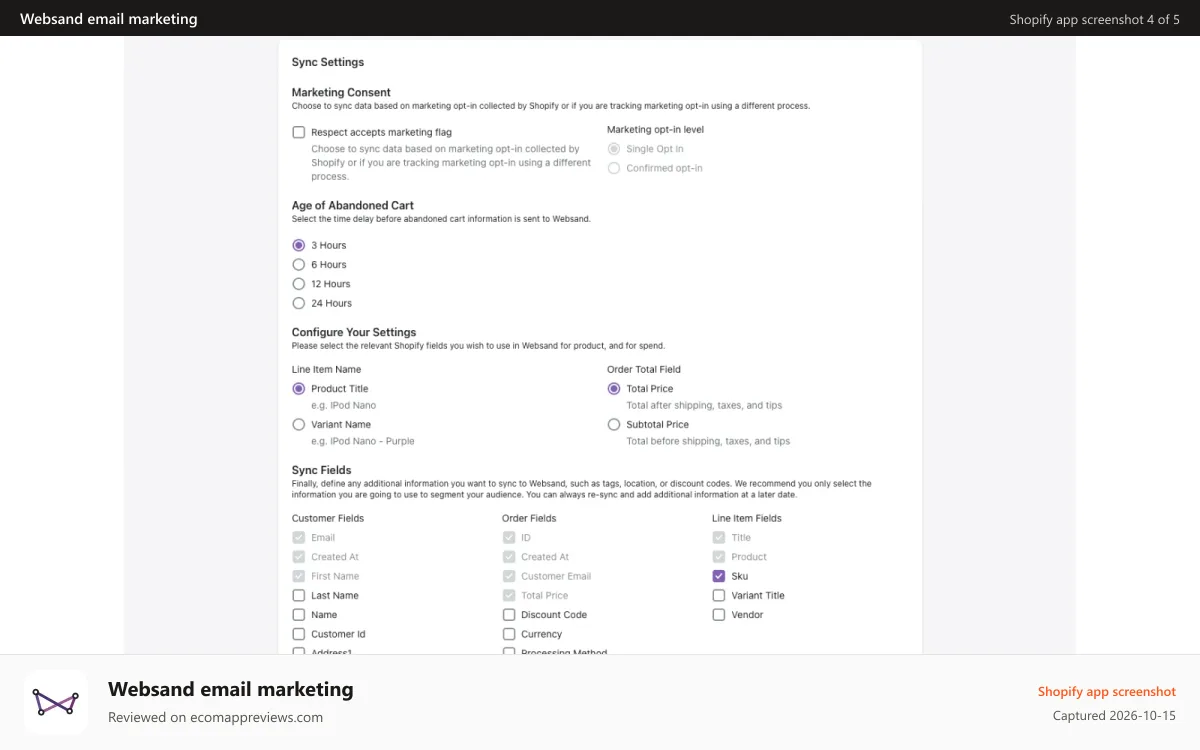This screenshot has height=750, width=1200.
Task: Click disabled customer Email checkbox
Action: click(x=298, y=538)
